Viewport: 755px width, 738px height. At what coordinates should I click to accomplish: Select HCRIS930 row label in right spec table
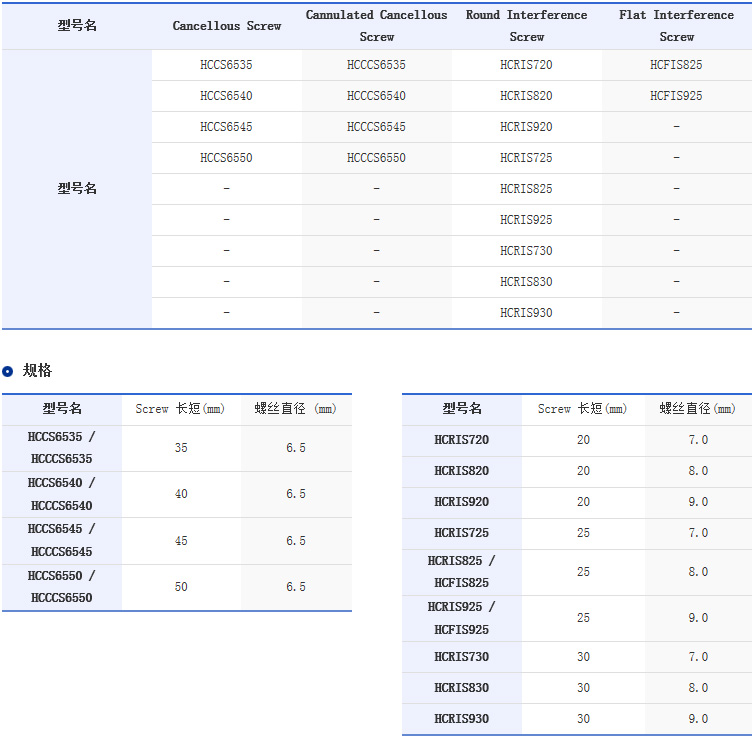461,719
